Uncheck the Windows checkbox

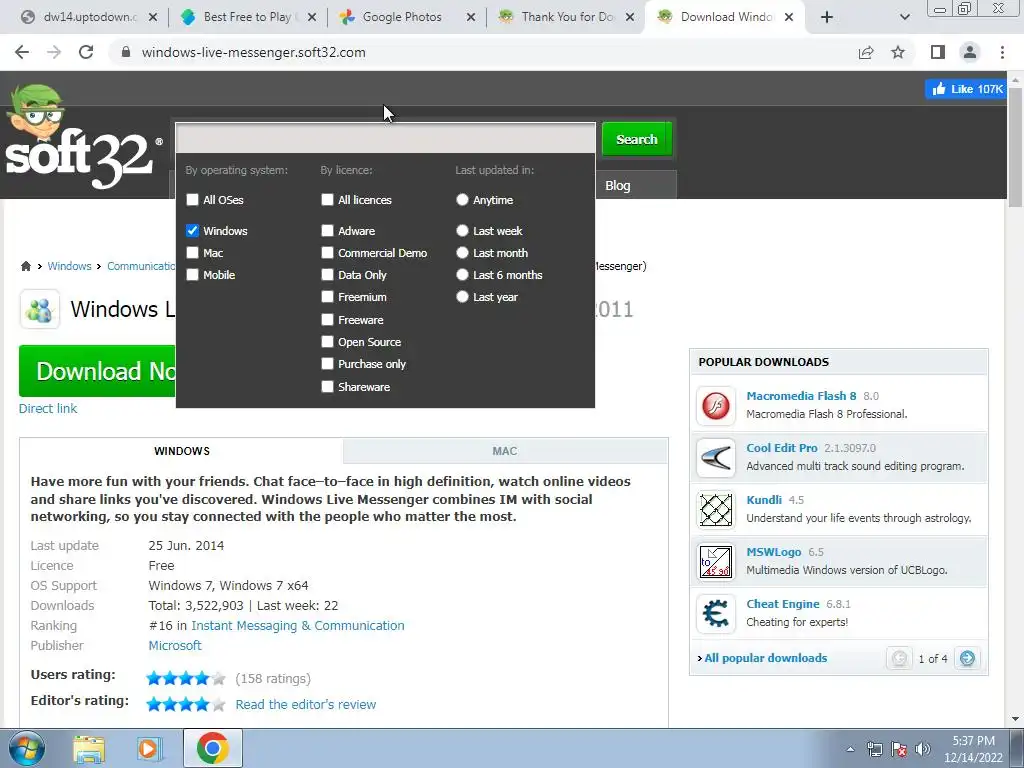pos(192,231)
